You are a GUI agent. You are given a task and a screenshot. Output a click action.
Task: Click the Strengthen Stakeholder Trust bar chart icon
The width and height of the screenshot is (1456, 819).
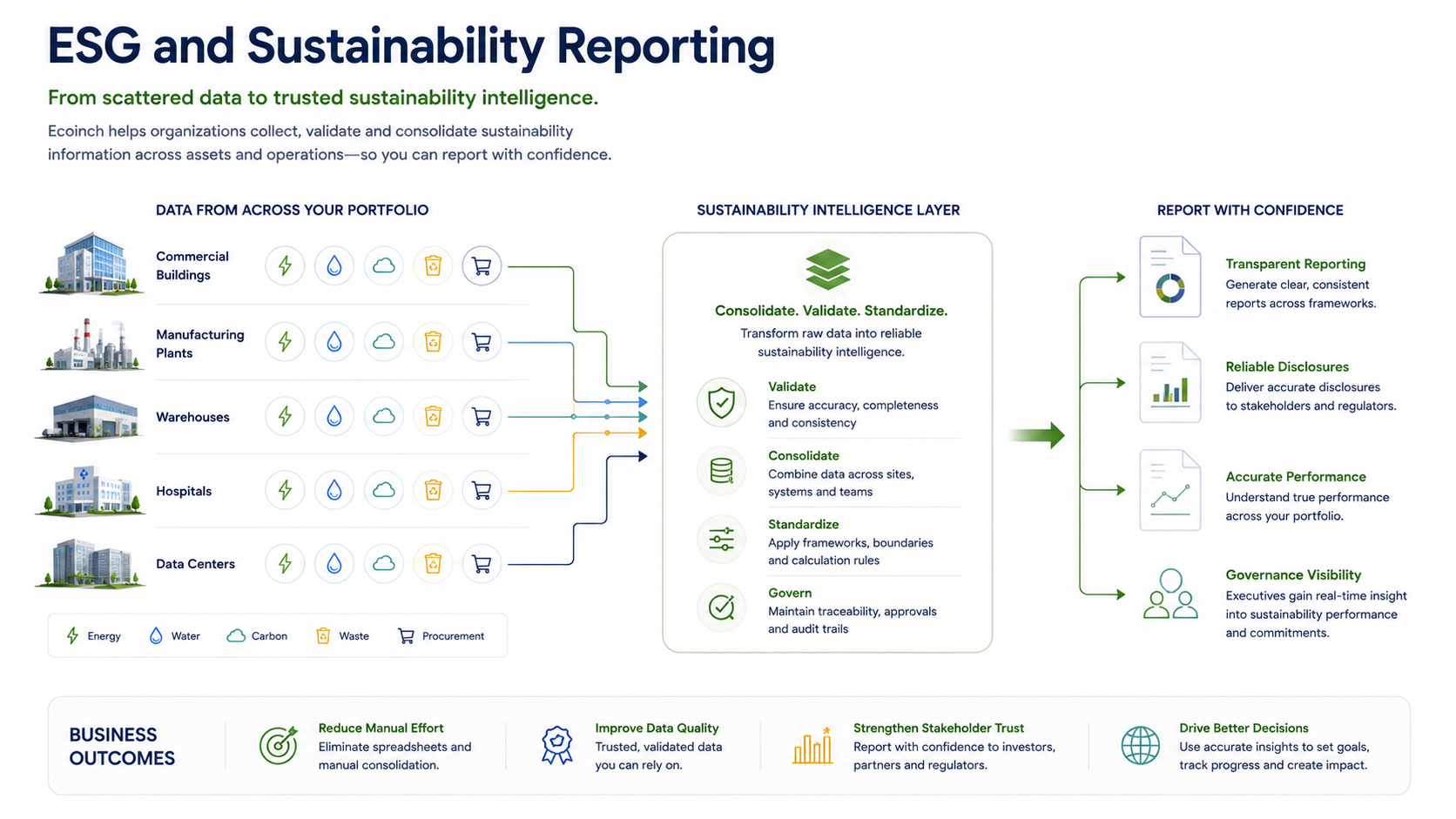812,746
